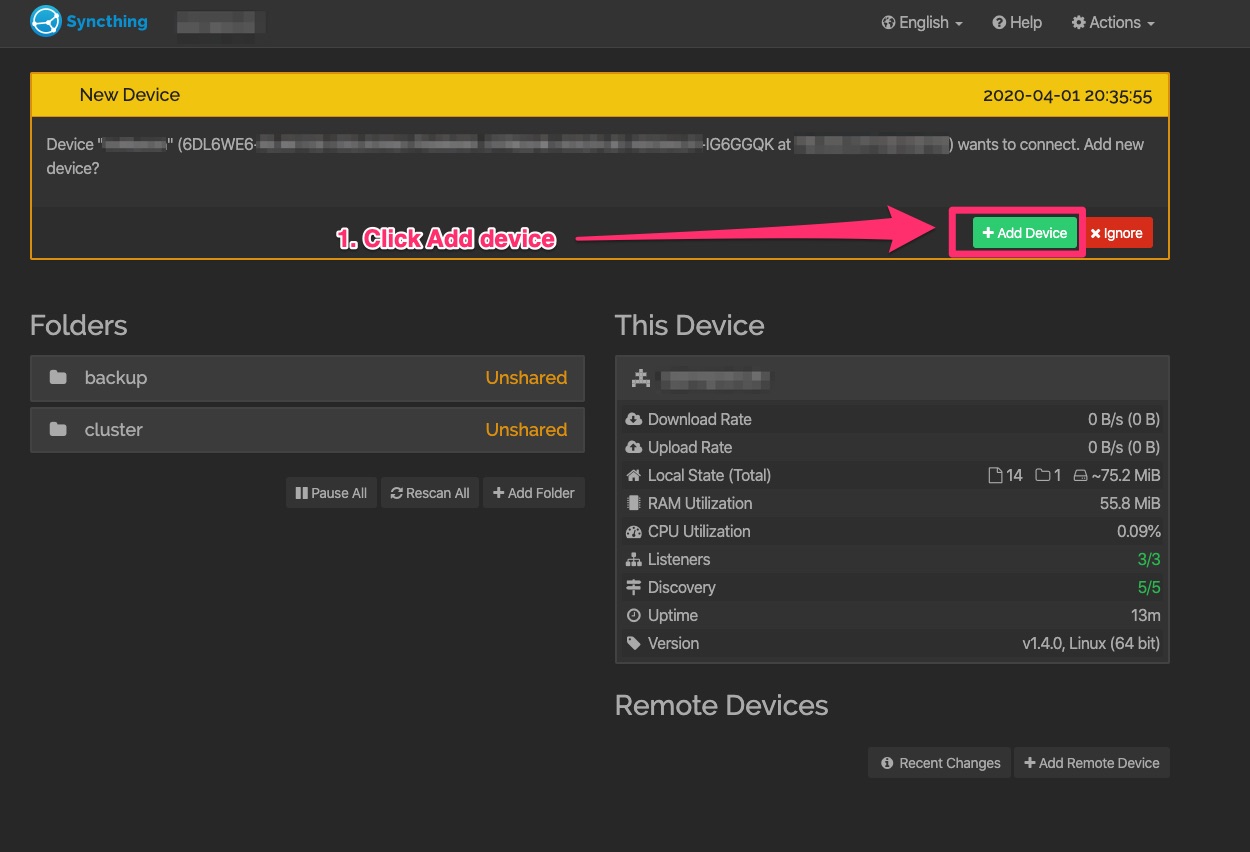
Task: Open the English language dropdown
Action: 922,23
